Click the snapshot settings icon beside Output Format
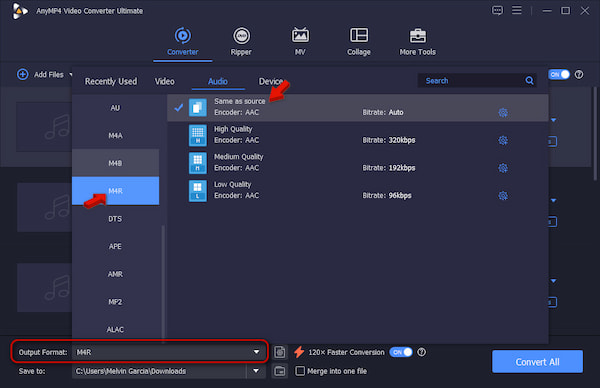 coord(280,352)
